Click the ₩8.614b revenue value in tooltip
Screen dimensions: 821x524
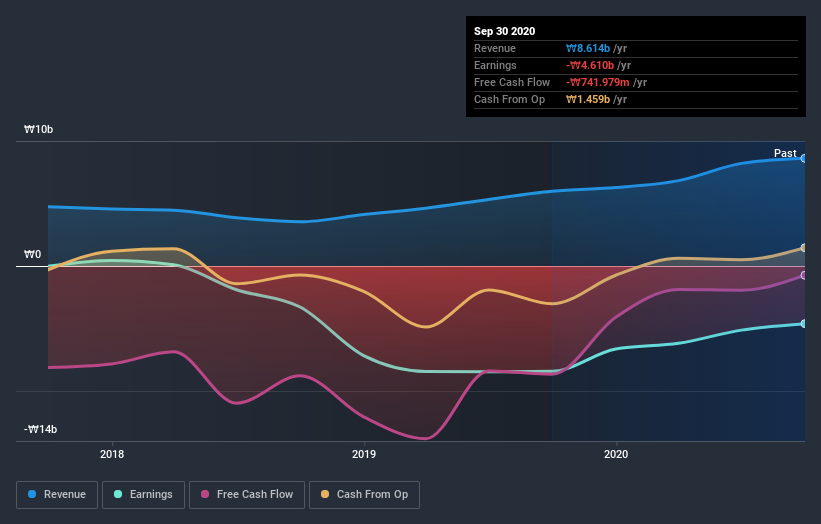[587, 48]
